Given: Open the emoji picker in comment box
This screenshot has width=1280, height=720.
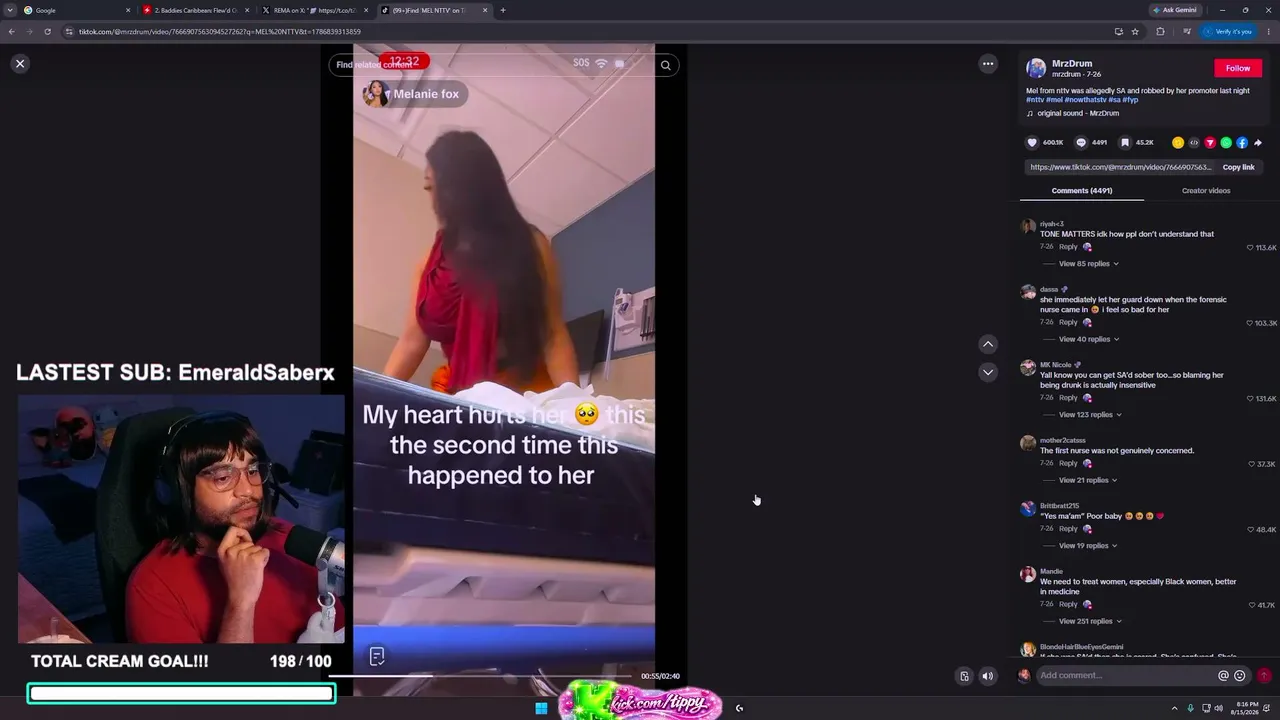Looking at the screenshot, I should coord(1240,676).
